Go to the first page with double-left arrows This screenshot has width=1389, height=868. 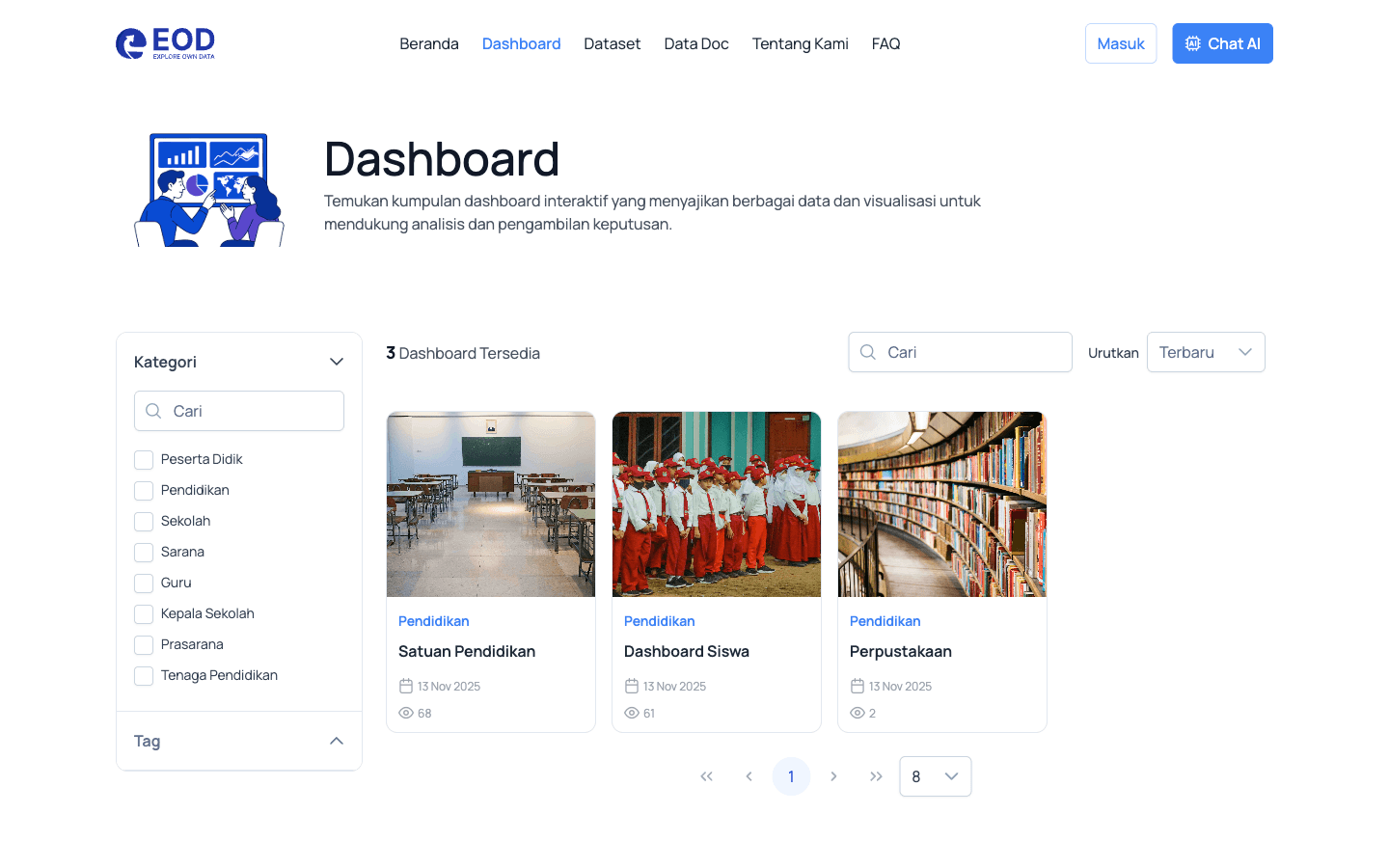point(707,776)
